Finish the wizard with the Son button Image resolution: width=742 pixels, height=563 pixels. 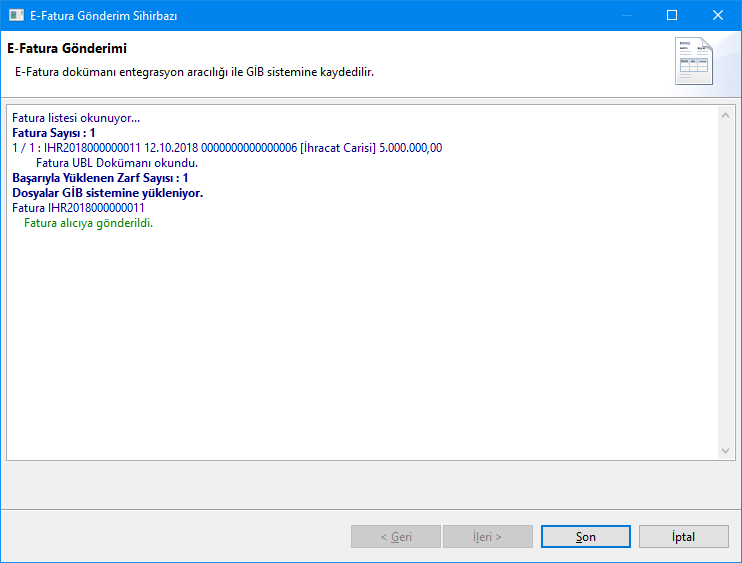click(x=585, y=537)
